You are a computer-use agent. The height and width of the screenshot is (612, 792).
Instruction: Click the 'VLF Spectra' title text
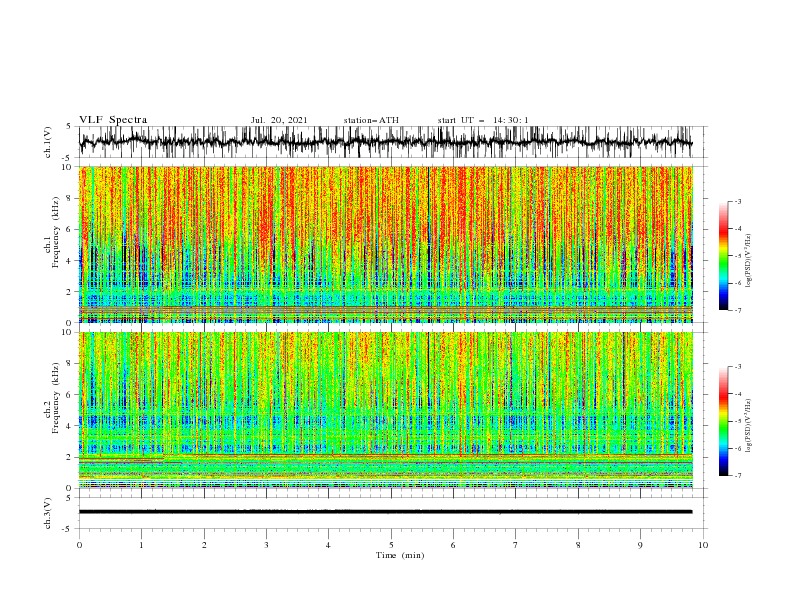(x=113, y=120)
